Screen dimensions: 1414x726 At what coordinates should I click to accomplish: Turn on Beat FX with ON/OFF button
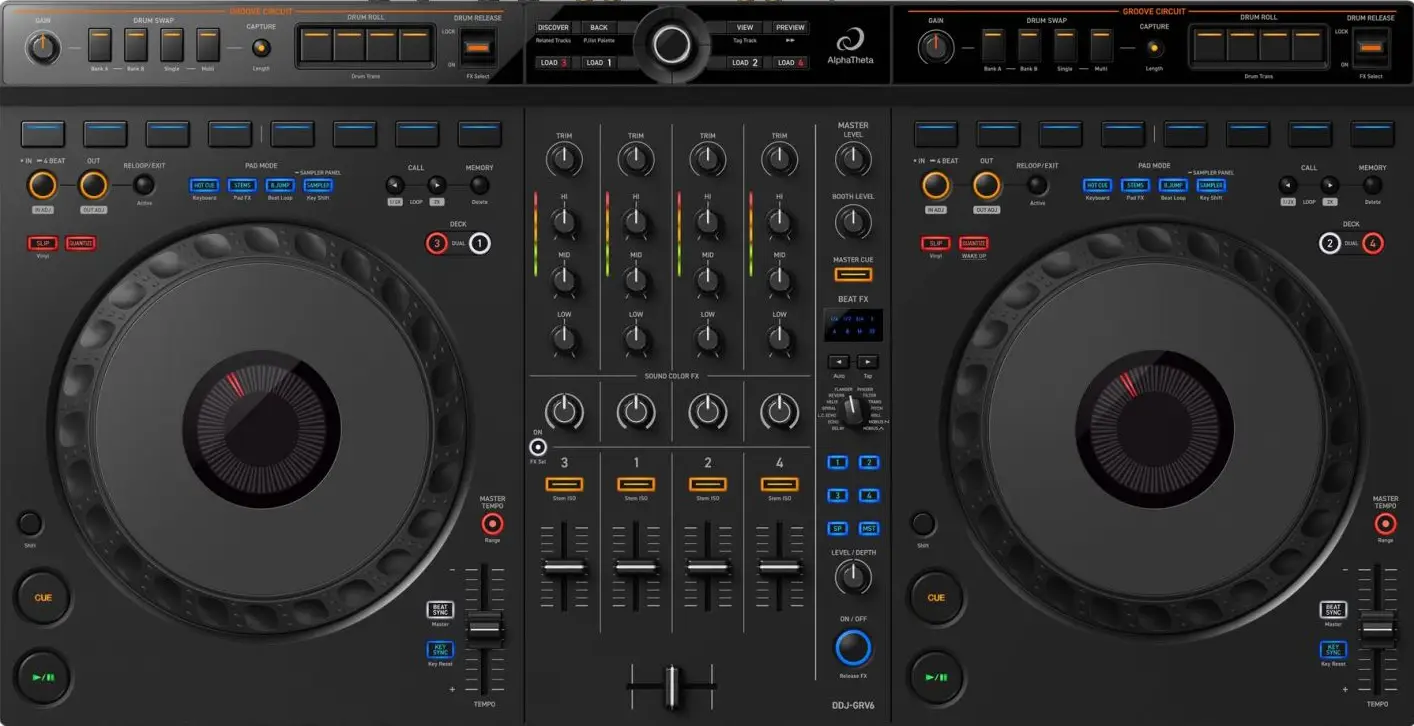tap(853, 648)
